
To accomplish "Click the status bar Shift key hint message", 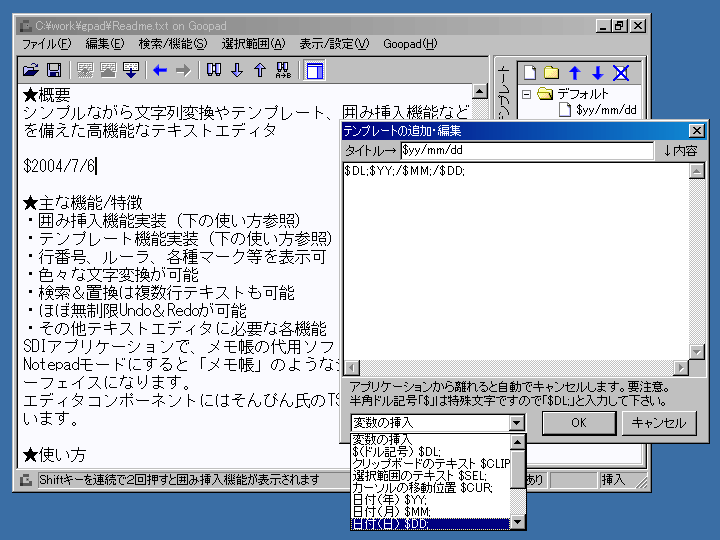I will tap(179, 480).
